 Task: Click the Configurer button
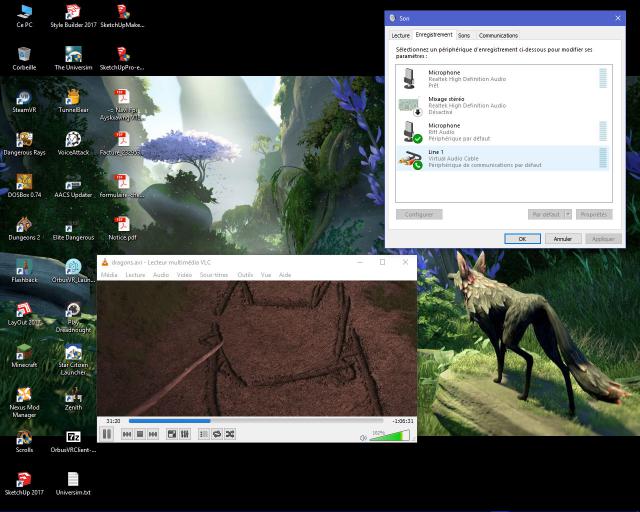click(419, 214)
